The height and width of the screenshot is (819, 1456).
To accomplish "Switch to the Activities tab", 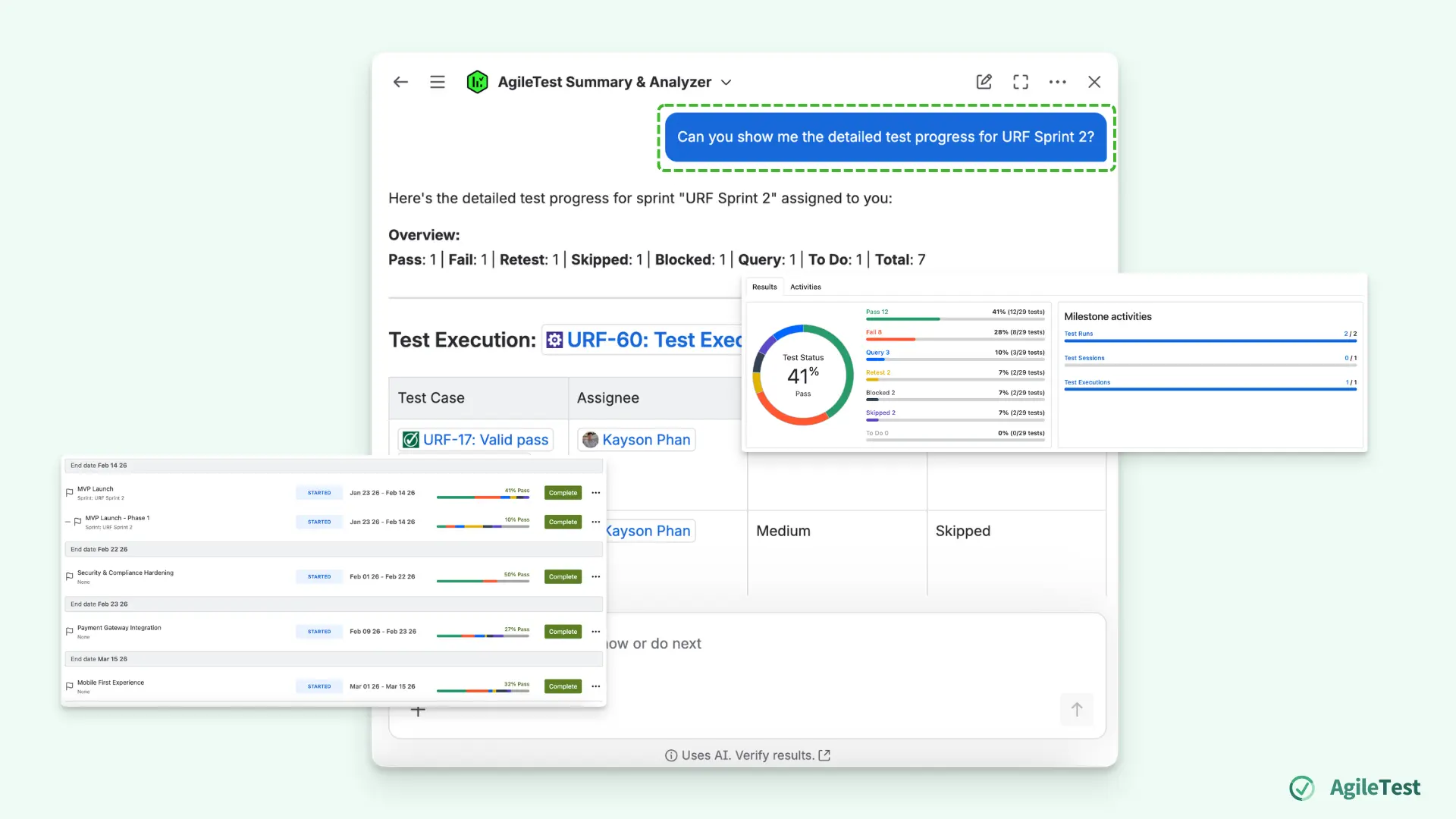I will pyautogui.click(x=805, y=287).
